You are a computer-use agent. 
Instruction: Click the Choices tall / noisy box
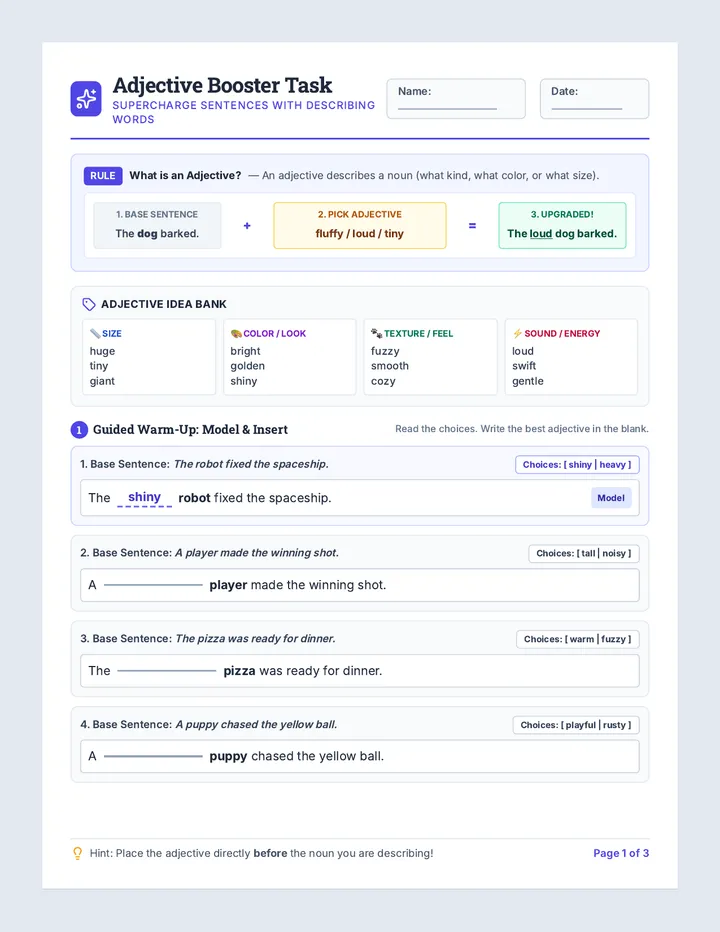pos(584,553)
